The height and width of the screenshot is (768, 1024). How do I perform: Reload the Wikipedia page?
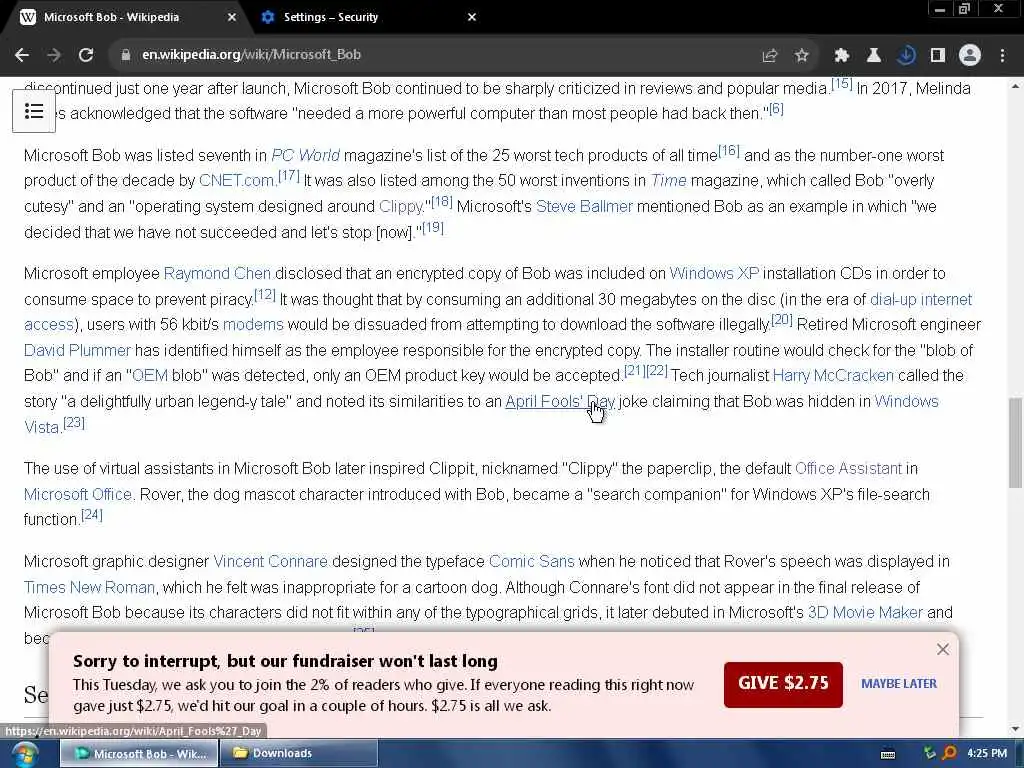coord(86,55)
